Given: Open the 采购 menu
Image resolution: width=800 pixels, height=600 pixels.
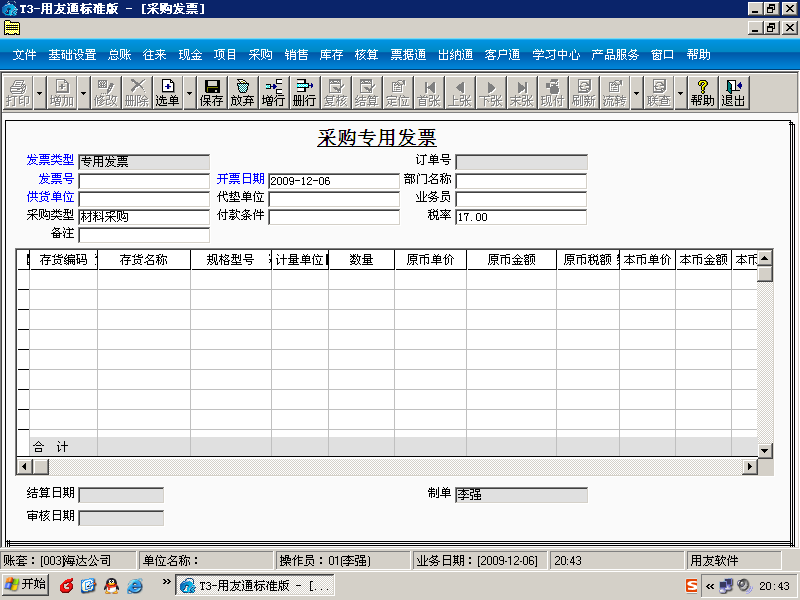Looking at the screenshot, I should [x=261, y=55].
